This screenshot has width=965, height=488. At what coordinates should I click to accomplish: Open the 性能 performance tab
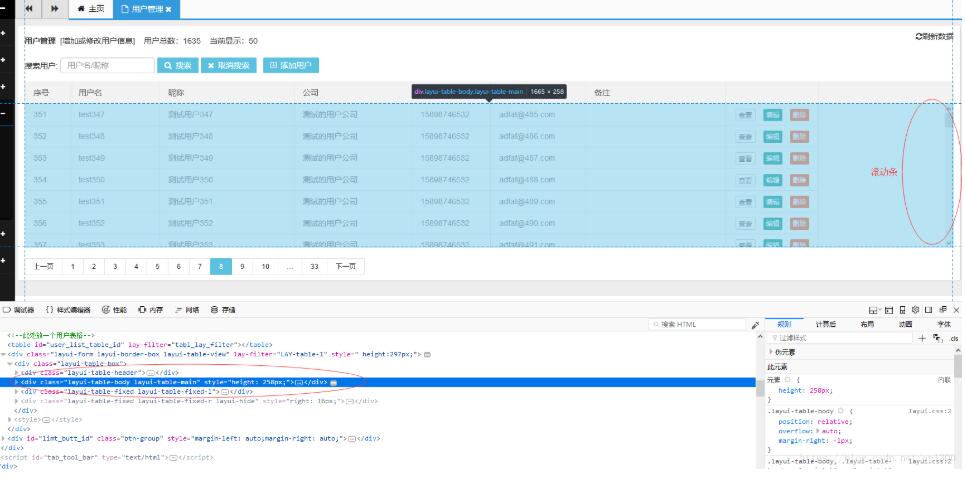(114, 310)
